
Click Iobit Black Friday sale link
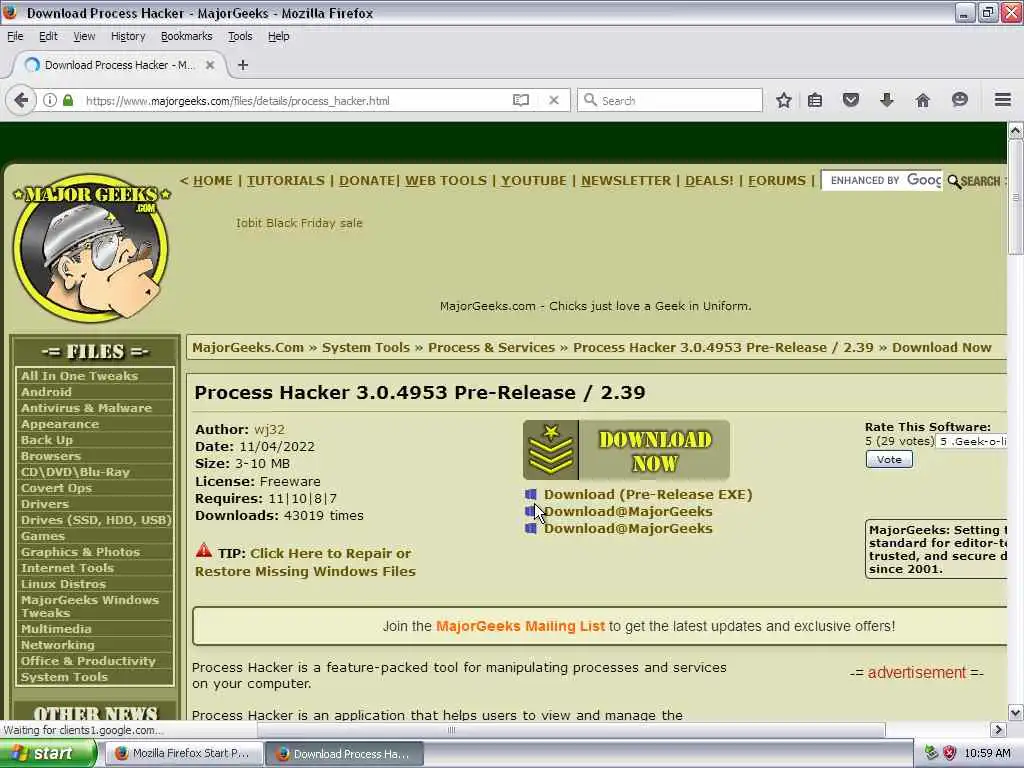(x=299, y=223)
